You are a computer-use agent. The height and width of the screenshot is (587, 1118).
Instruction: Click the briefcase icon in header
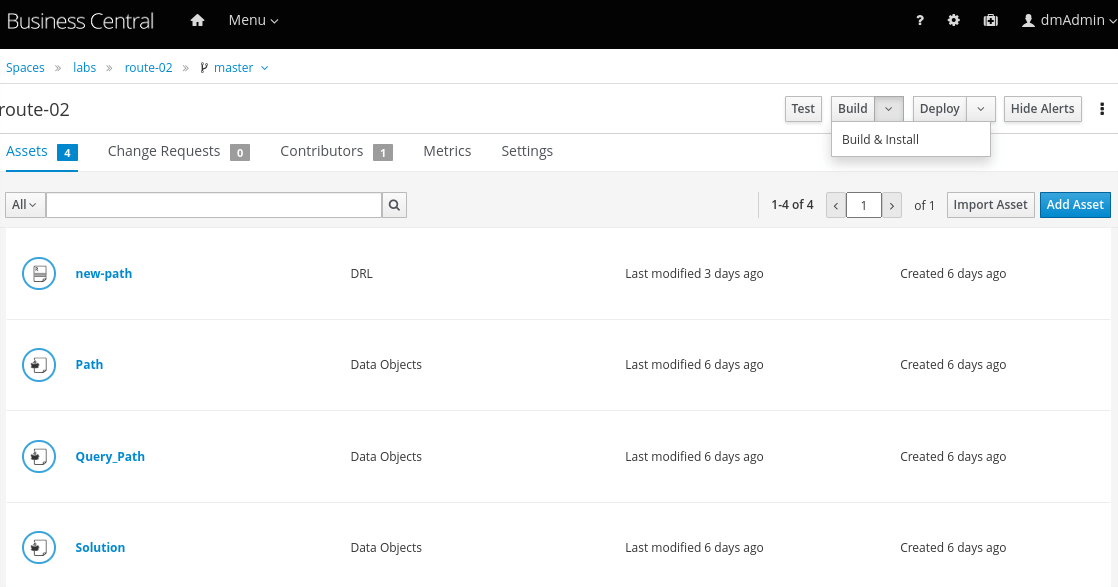click(x=990, y=21)
